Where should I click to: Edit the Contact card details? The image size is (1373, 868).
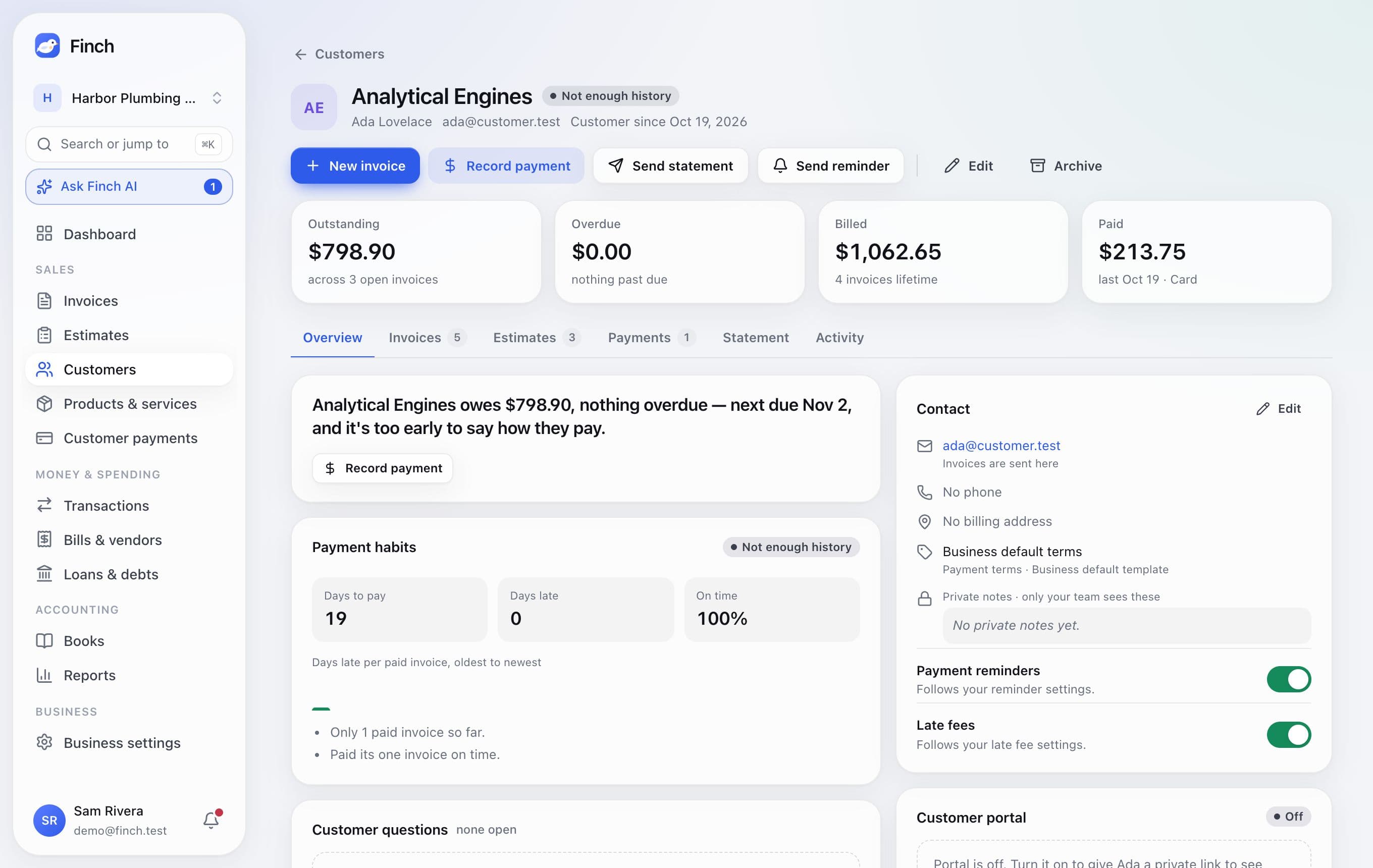pyautogui.click(x=1278, y=408)
